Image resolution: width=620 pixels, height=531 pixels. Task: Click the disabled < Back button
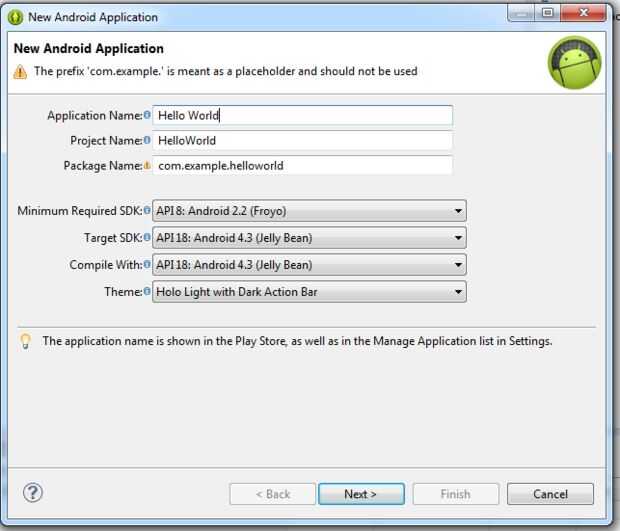point(272,494)
